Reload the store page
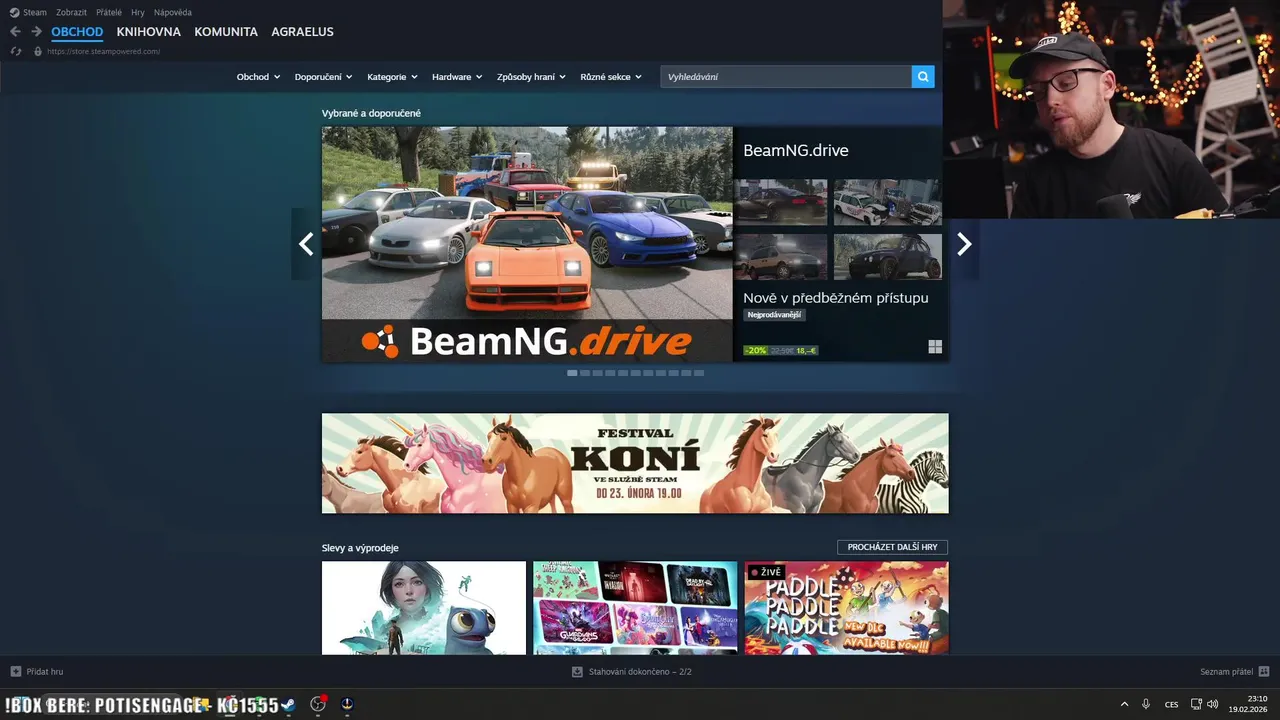Image resolution: width=1280 pixels, height=720 pixels. (16, 51)
